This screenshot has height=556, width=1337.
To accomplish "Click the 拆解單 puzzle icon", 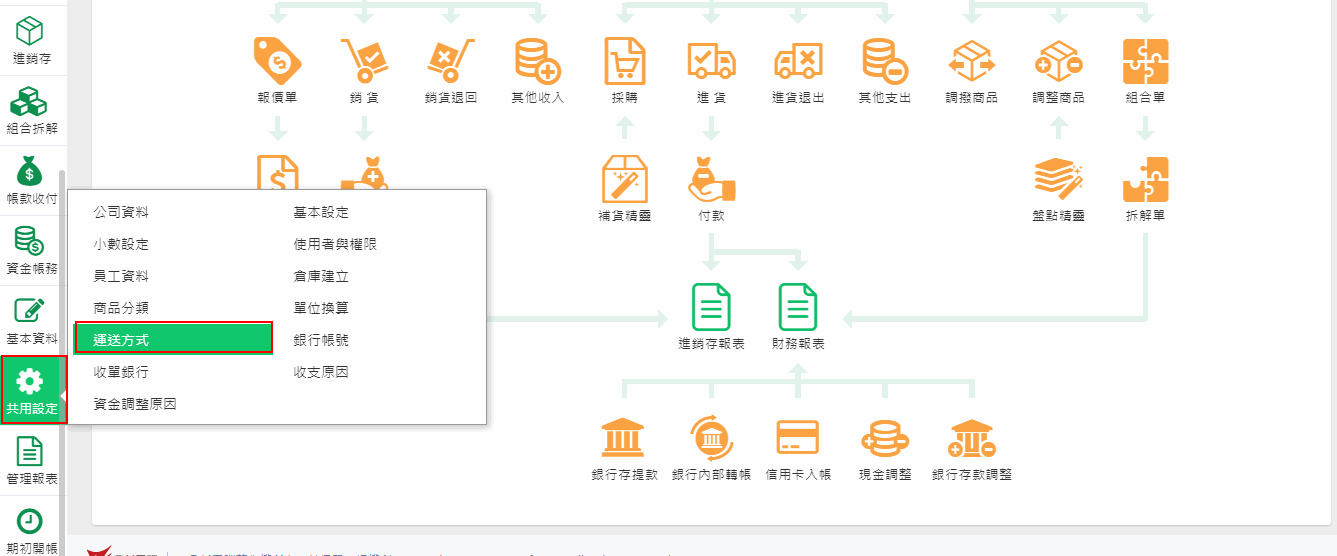I will point(1145,179).
